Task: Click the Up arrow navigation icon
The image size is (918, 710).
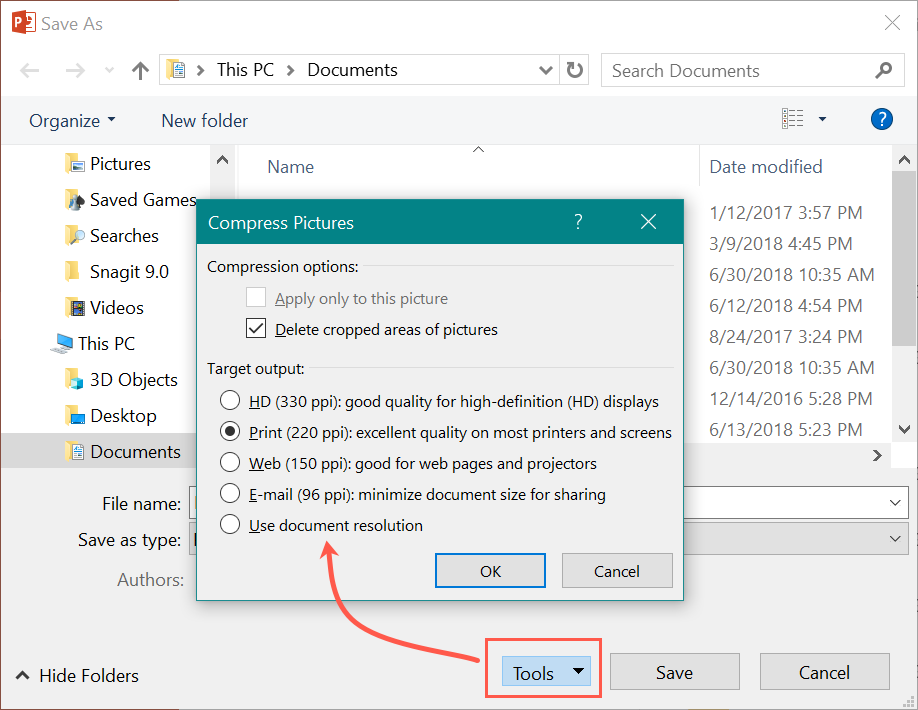Action: tap(140, 71)
